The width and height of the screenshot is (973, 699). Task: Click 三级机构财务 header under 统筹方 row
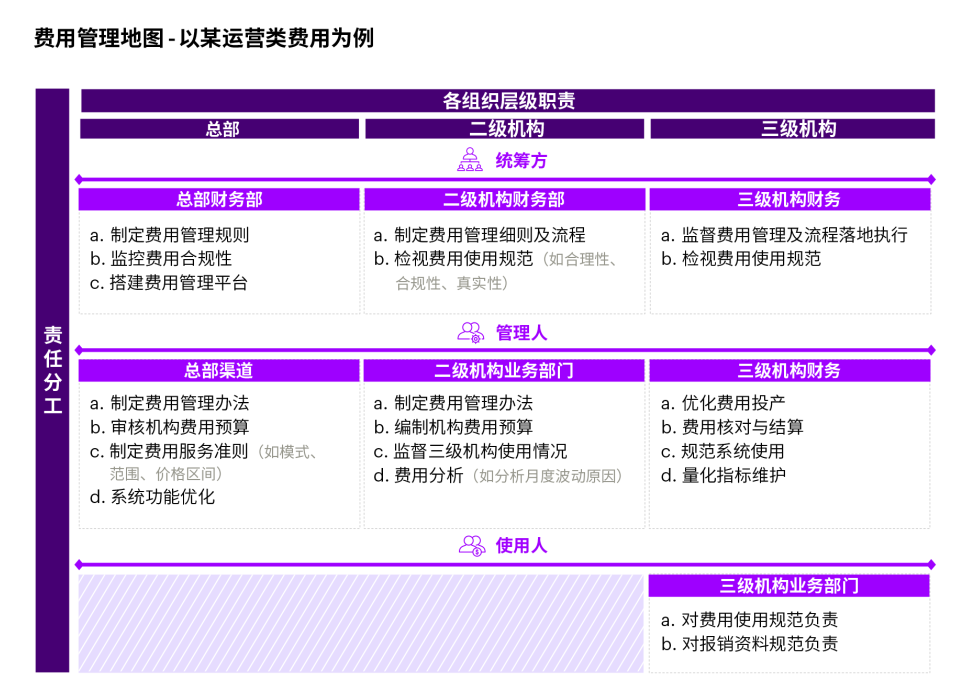(x=789, y=199)
